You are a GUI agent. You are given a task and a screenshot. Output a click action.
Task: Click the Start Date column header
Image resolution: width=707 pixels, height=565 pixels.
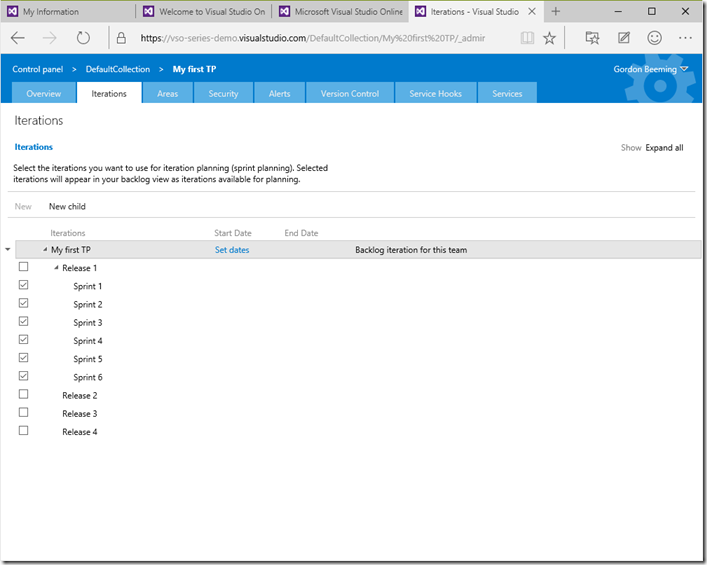coord(233,233)
